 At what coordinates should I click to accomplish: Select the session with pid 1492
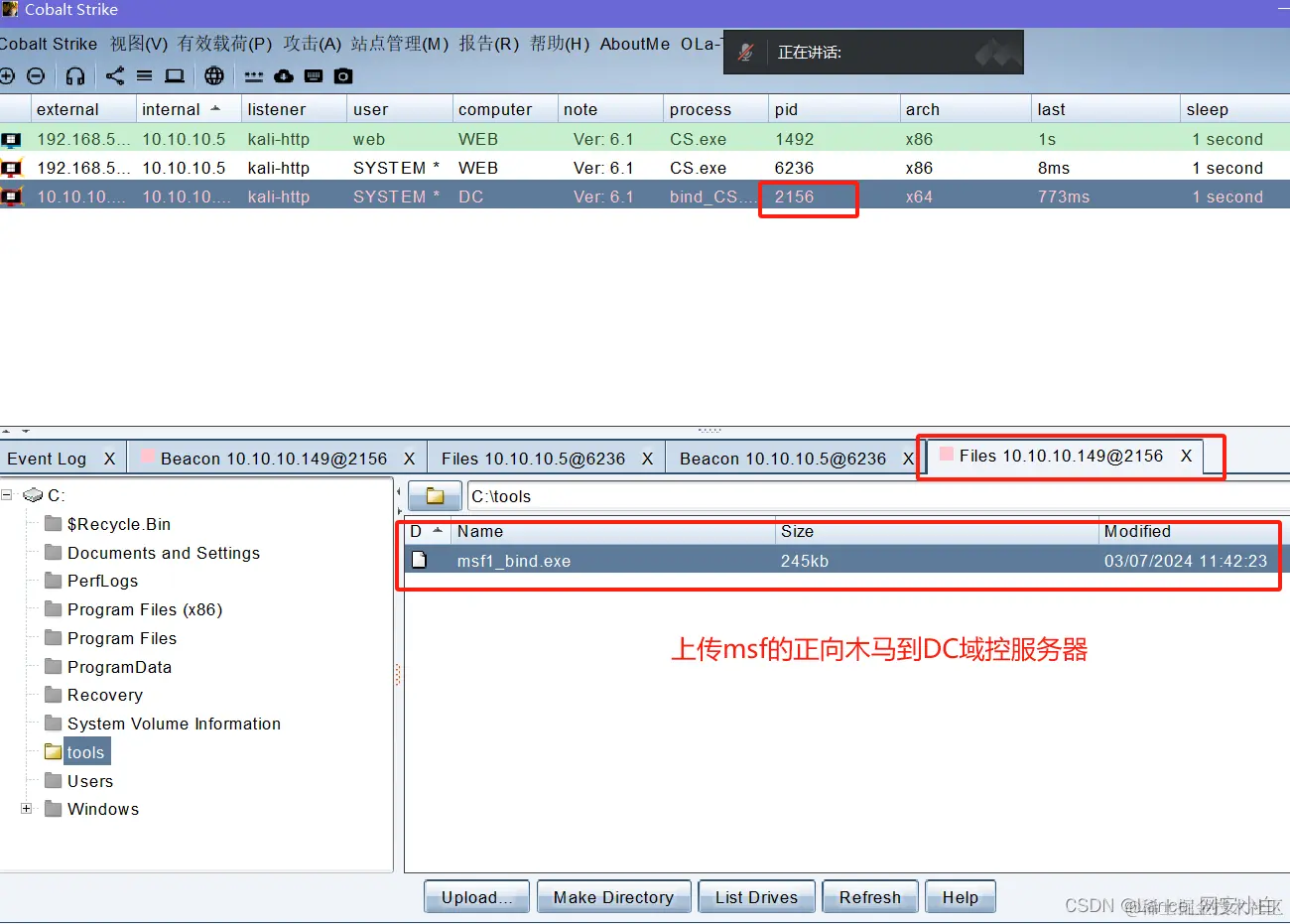click(645, 140)
